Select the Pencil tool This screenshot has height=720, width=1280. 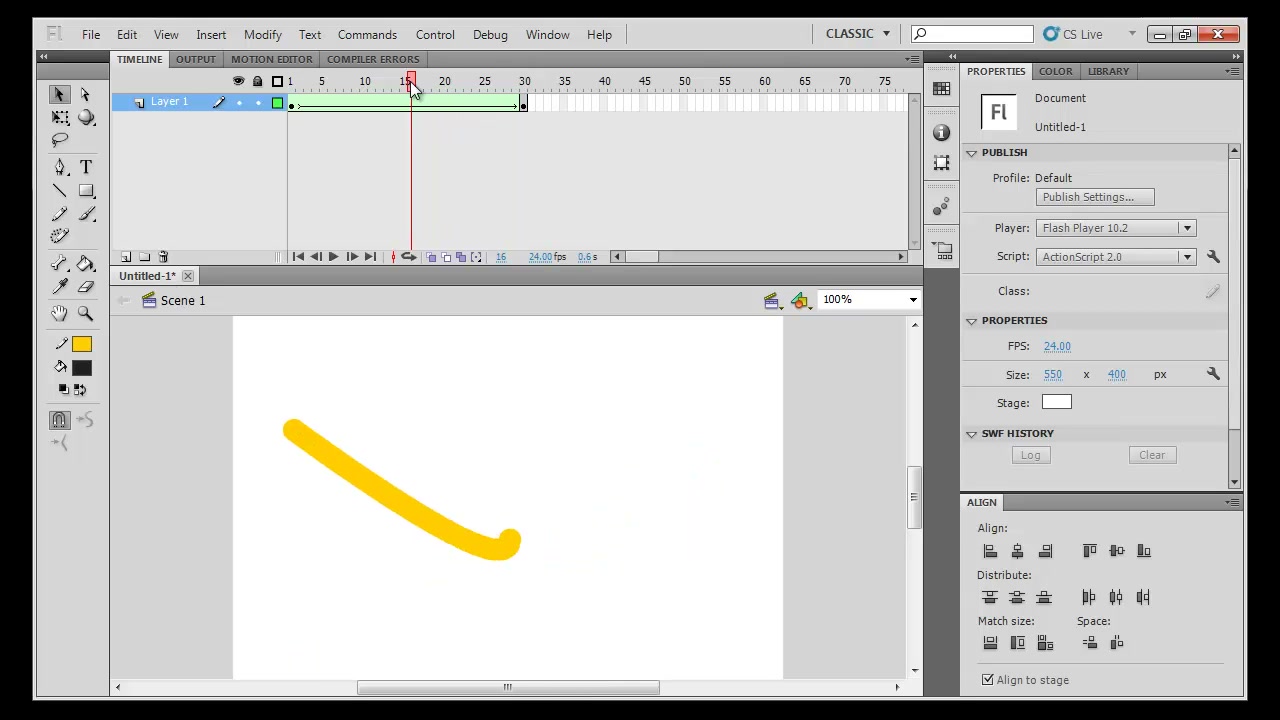click(59, 214)
